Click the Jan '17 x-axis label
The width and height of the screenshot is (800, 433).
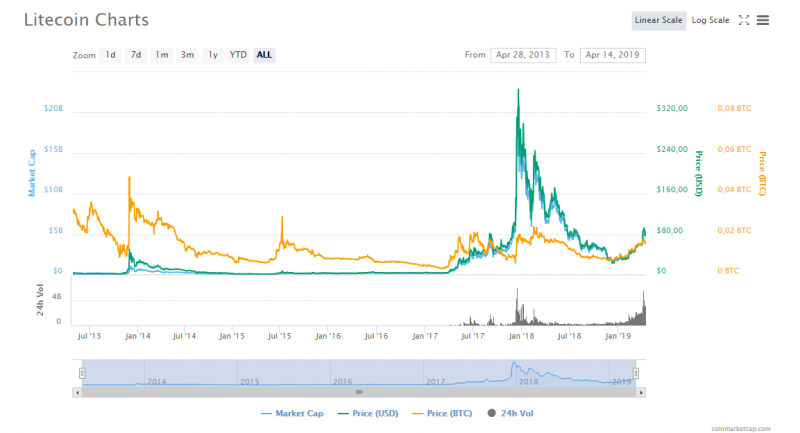(x=425, y=336)
